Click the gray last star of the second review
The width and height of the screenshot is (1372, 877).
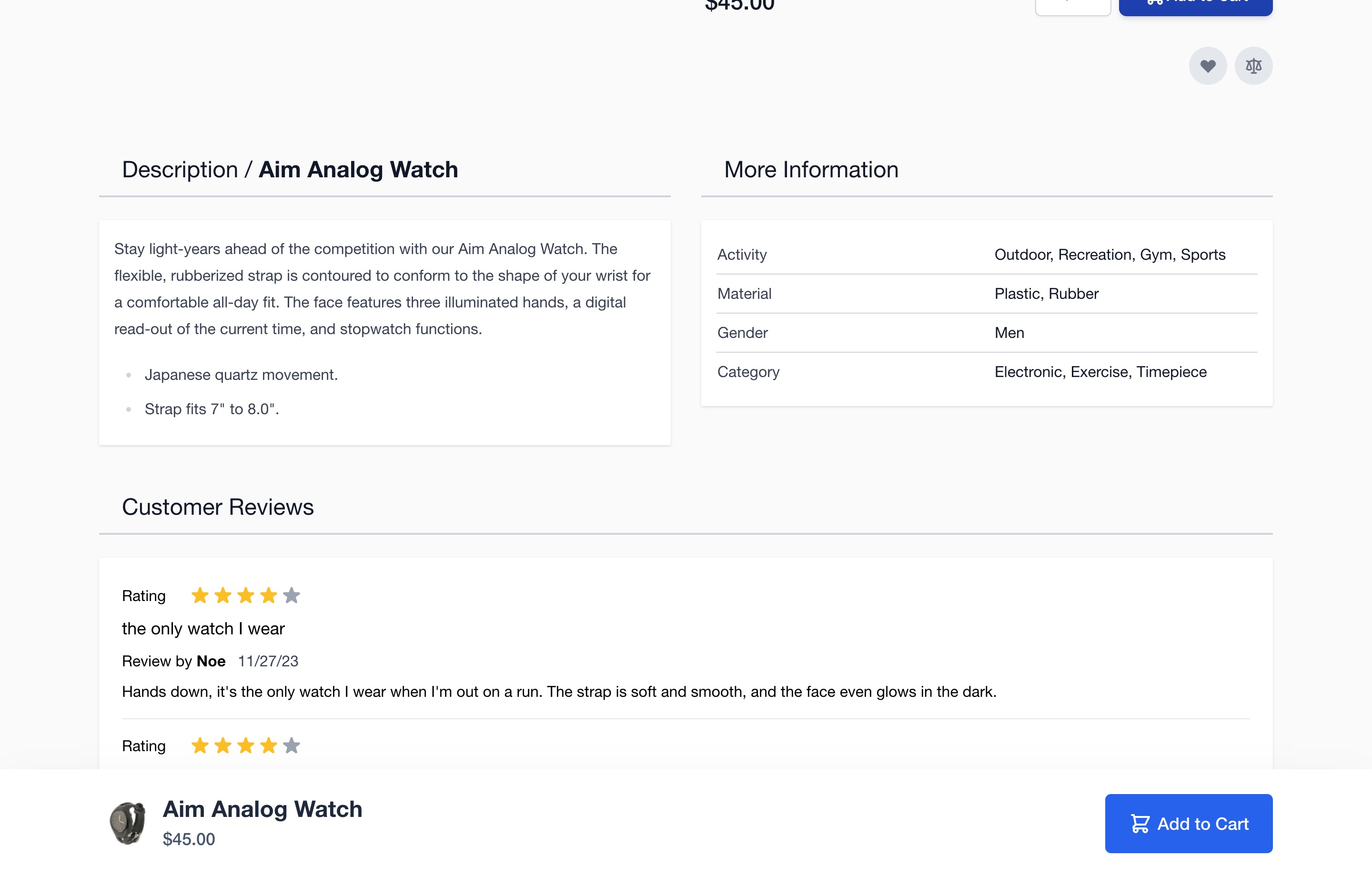(x=291, y=745)
